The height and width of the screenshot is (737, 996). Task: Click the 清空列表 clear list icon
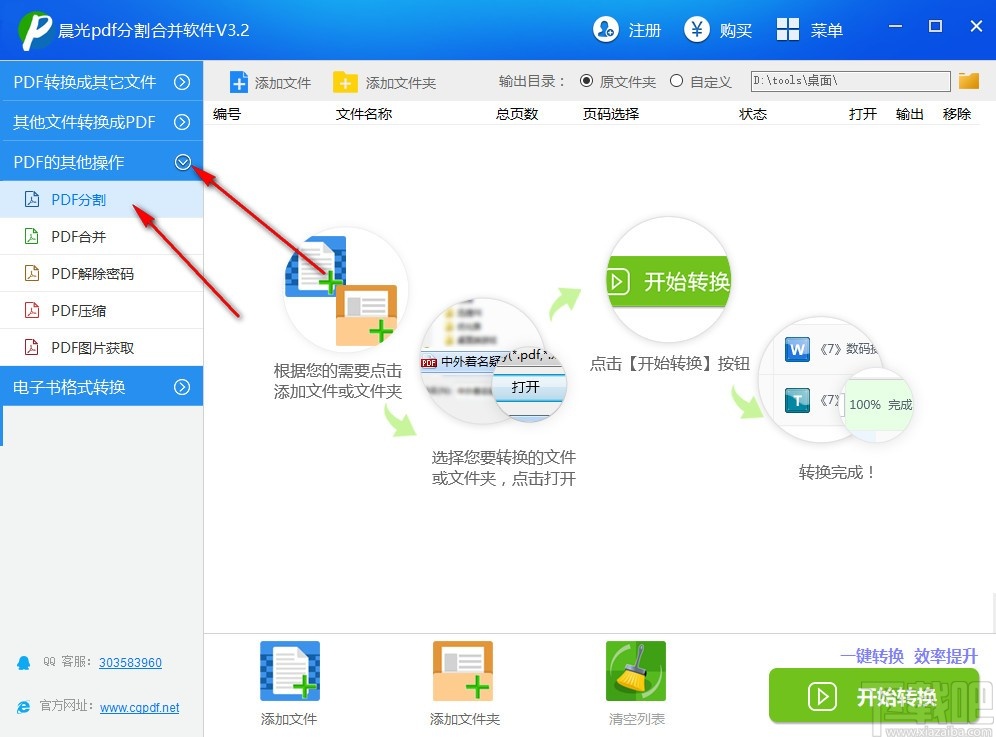(x=636, y=670)
